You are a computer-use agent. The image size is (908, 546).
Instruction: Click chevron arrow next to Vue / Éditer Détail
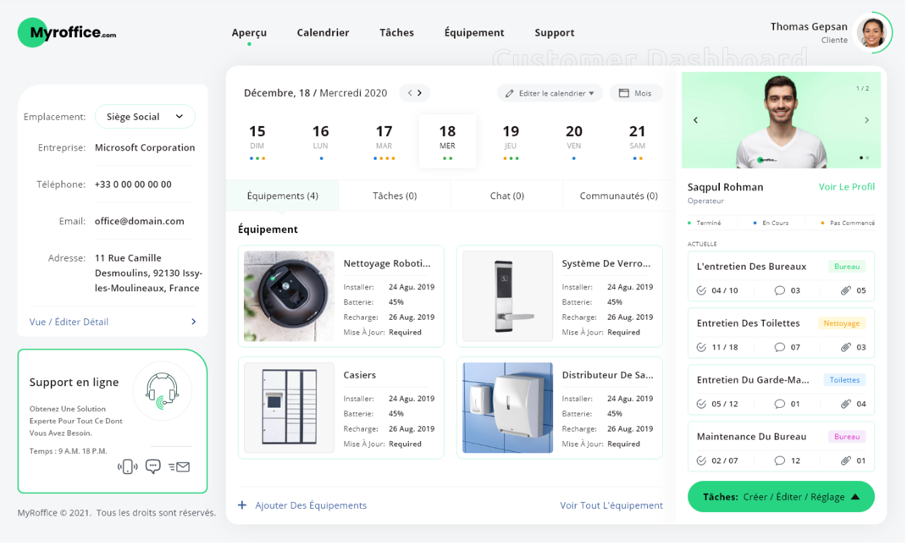(x=193, y=323)
